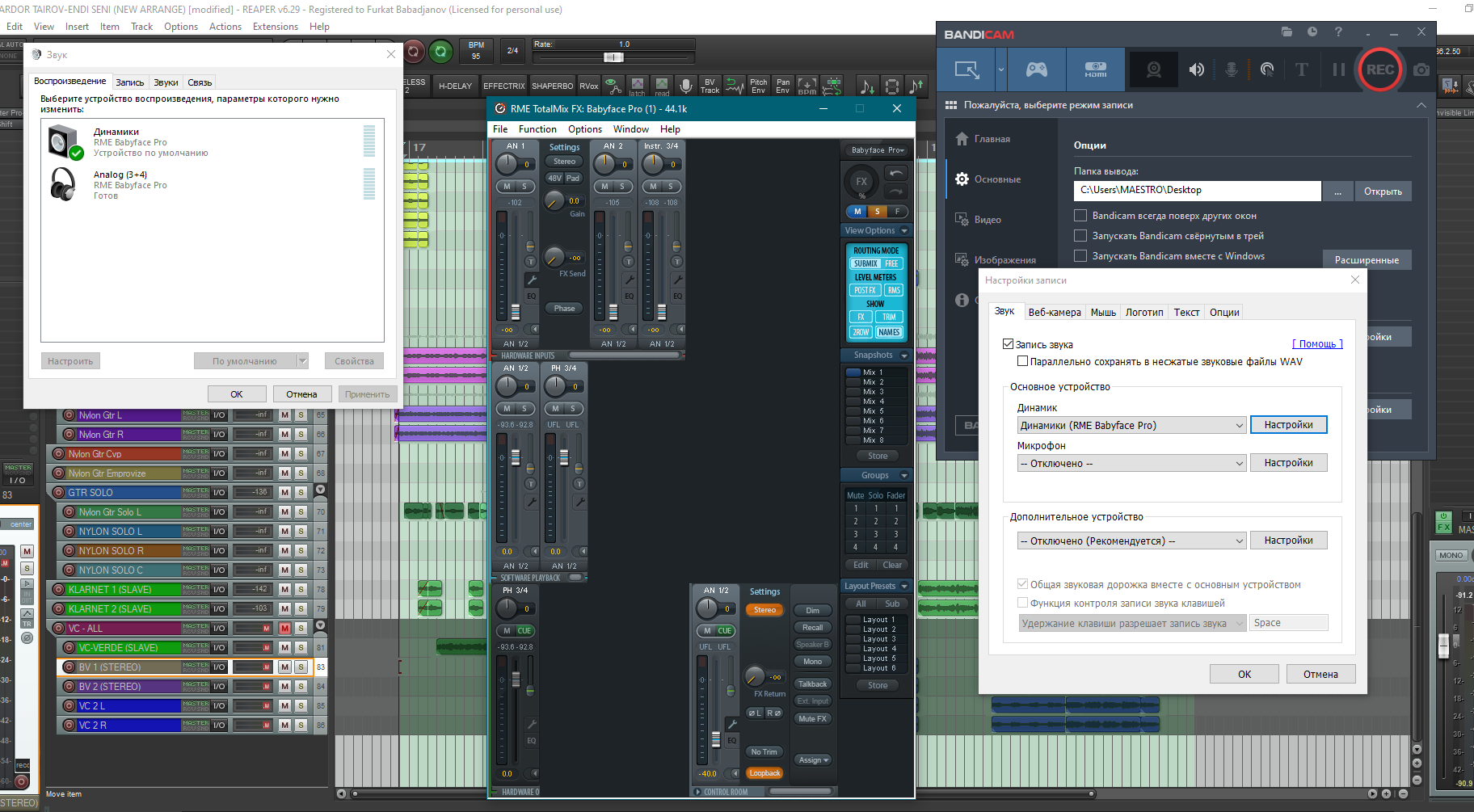Screen dimensions: 1474x812
Task: Click 'Открыть' output folder button
Action: 1383,191
